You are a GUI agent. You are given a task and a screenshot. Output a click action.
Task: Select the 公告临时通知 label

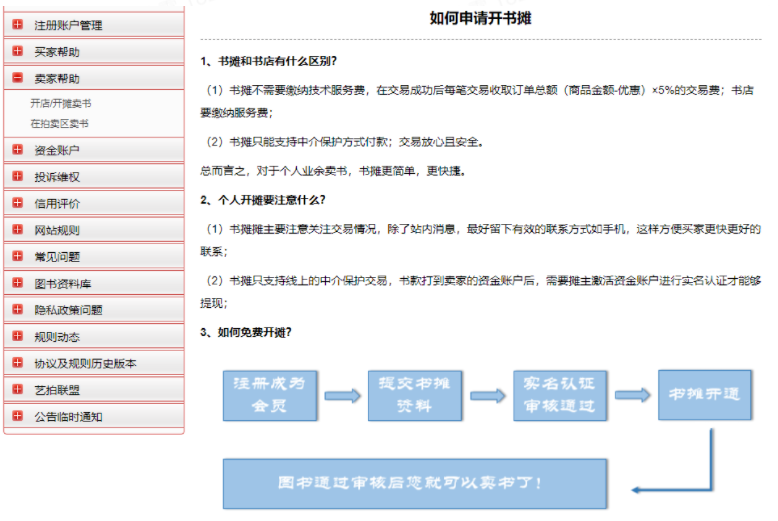point(68,417)
